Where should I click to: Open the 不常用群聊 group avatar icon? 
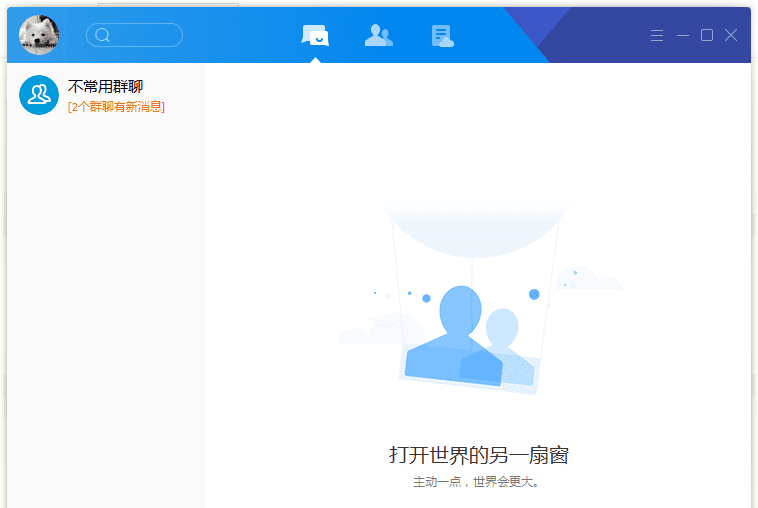39,95
